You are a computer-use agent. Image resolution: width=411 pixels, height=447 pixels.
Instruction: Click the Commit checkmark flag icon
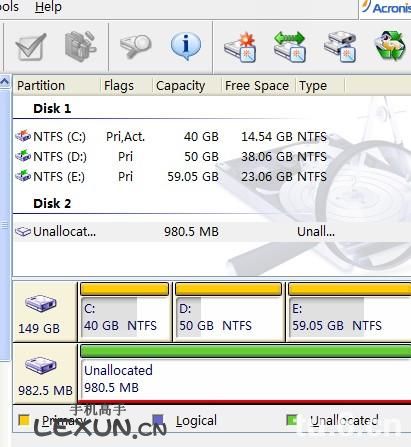click(31, 47)
